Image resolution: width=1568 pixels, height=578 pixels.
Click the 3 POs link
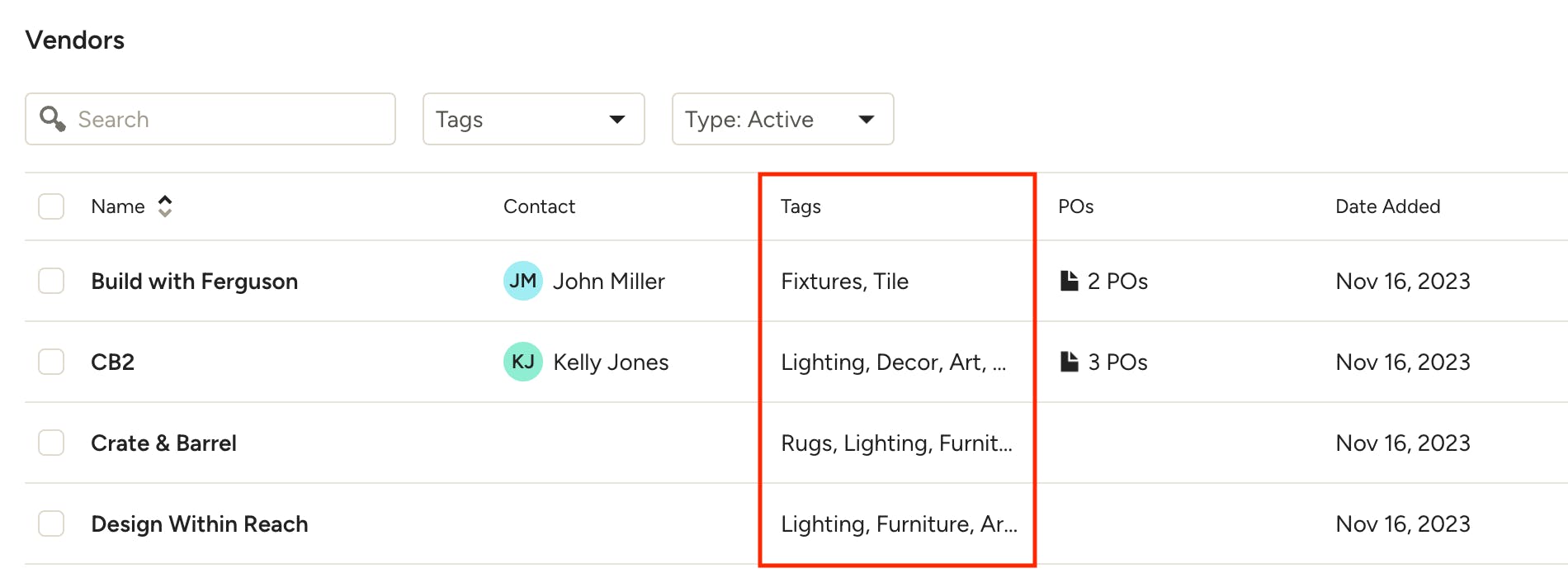[1117, 362]
